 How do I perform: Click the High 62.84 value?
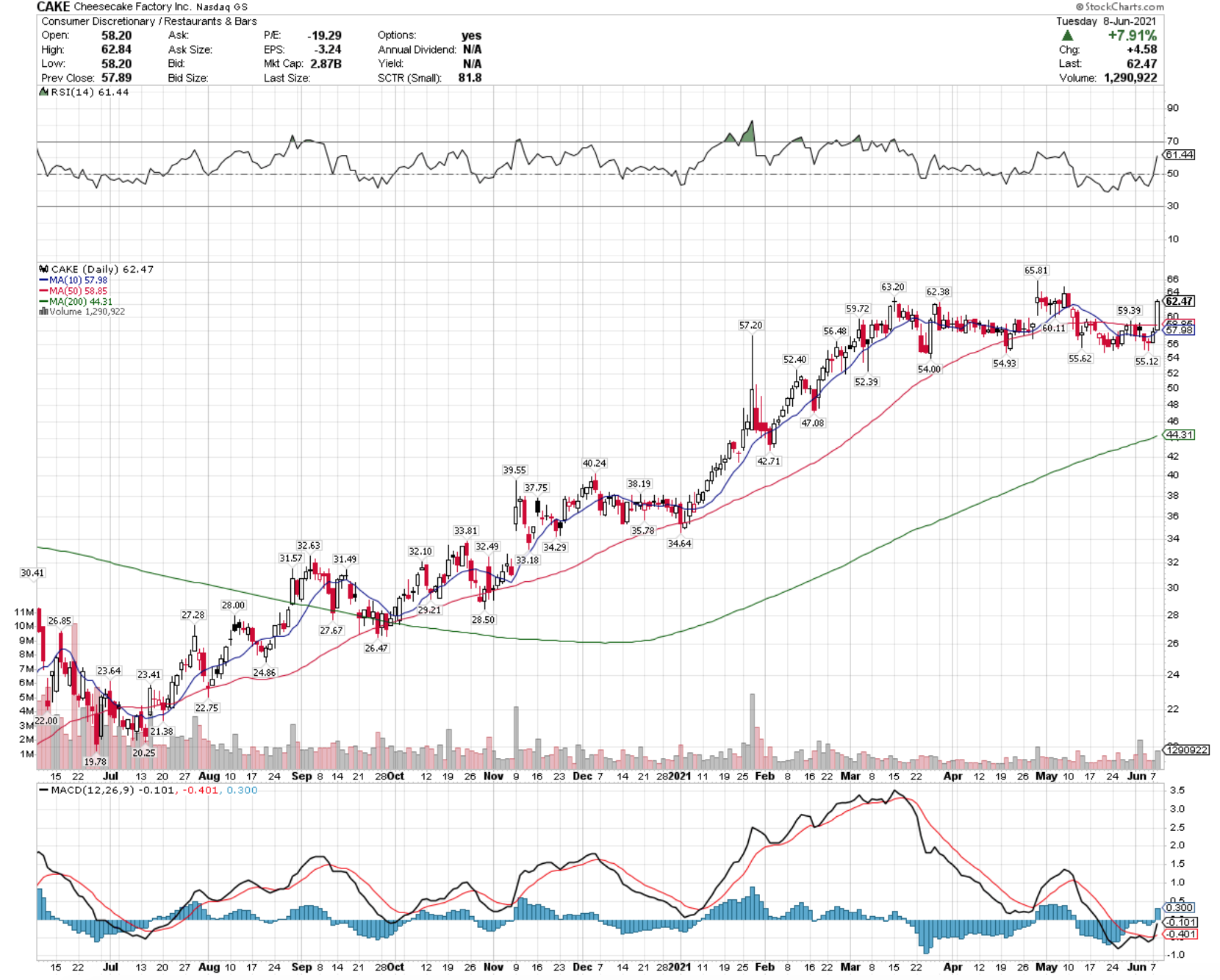coord(117,49)
